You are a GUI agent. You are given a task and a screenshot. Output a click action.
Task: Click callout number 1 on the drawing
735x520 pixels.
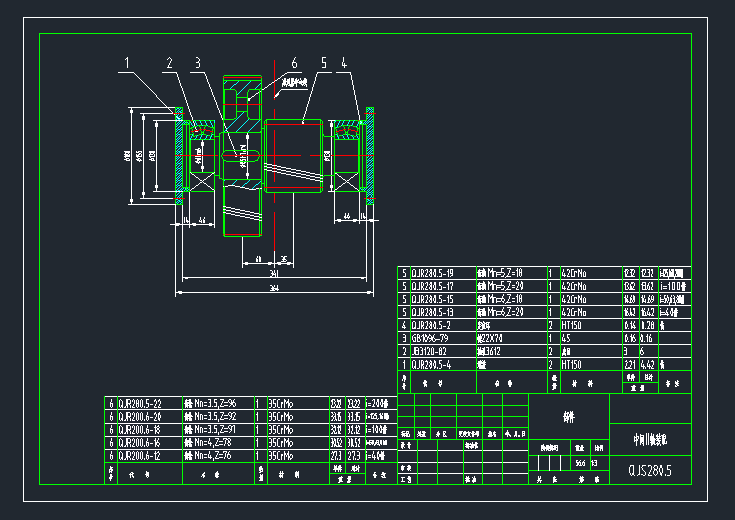pyautogui.click(x=127, y=63)
